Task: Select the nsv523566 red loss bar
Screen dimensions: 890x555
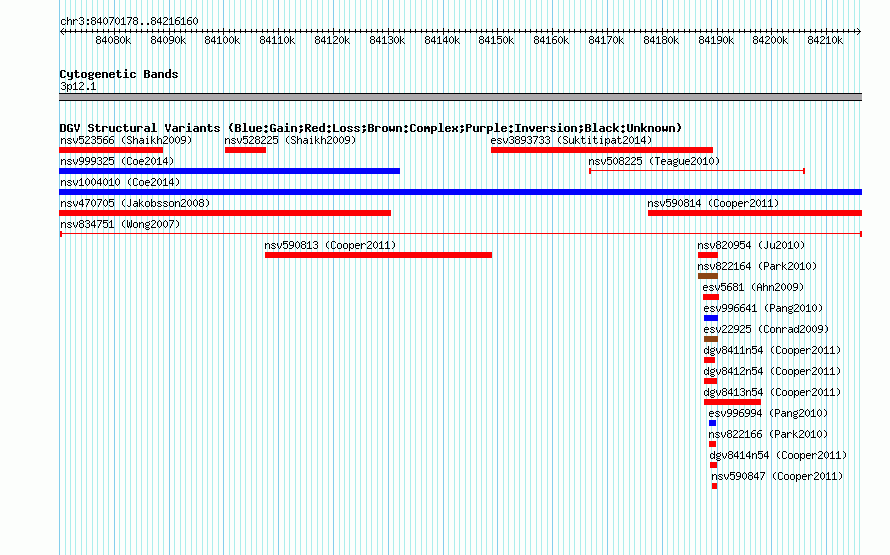Action: click(x=111, y=150)
